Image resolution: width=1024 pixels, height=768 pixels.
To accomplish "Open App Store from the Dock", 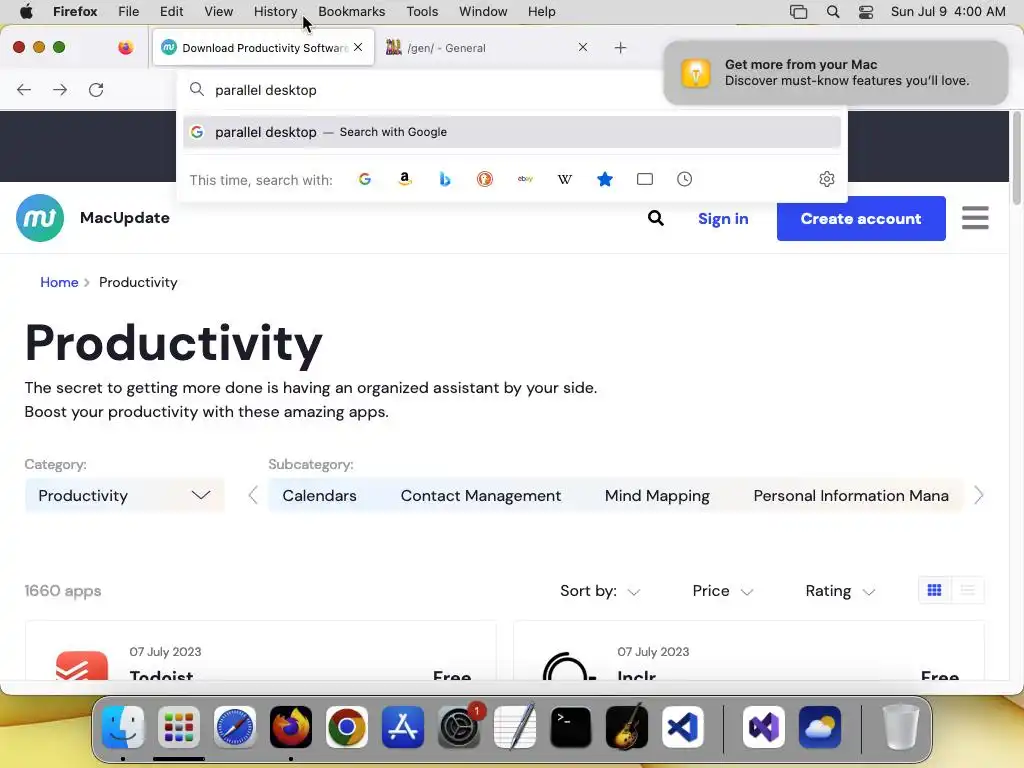I will click(403, 727).
